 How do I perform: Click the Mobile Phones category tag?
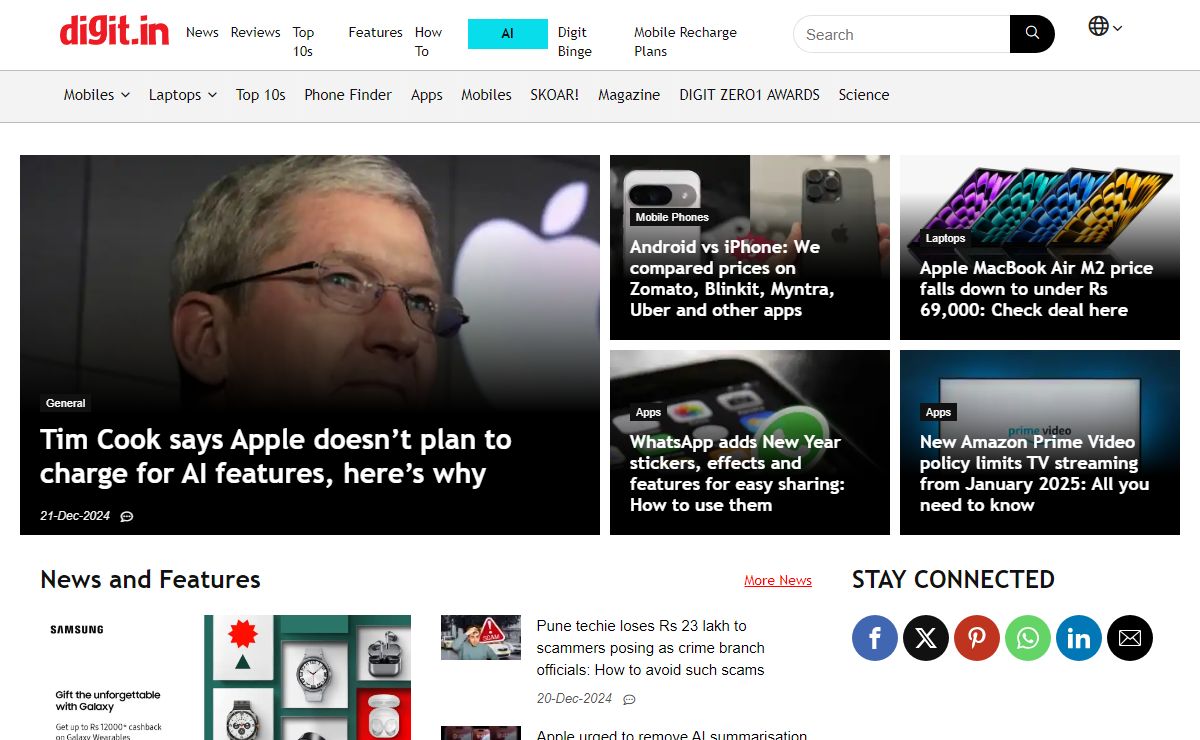tap(672, 217)
